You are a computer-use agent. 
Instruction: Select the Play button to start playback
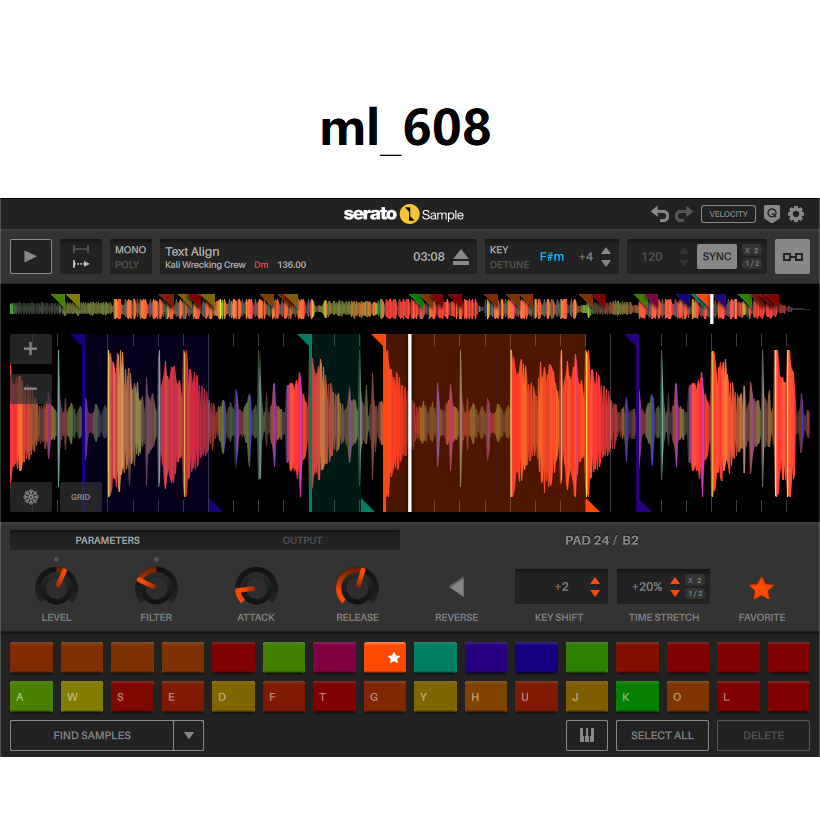[x=30, y=256]
